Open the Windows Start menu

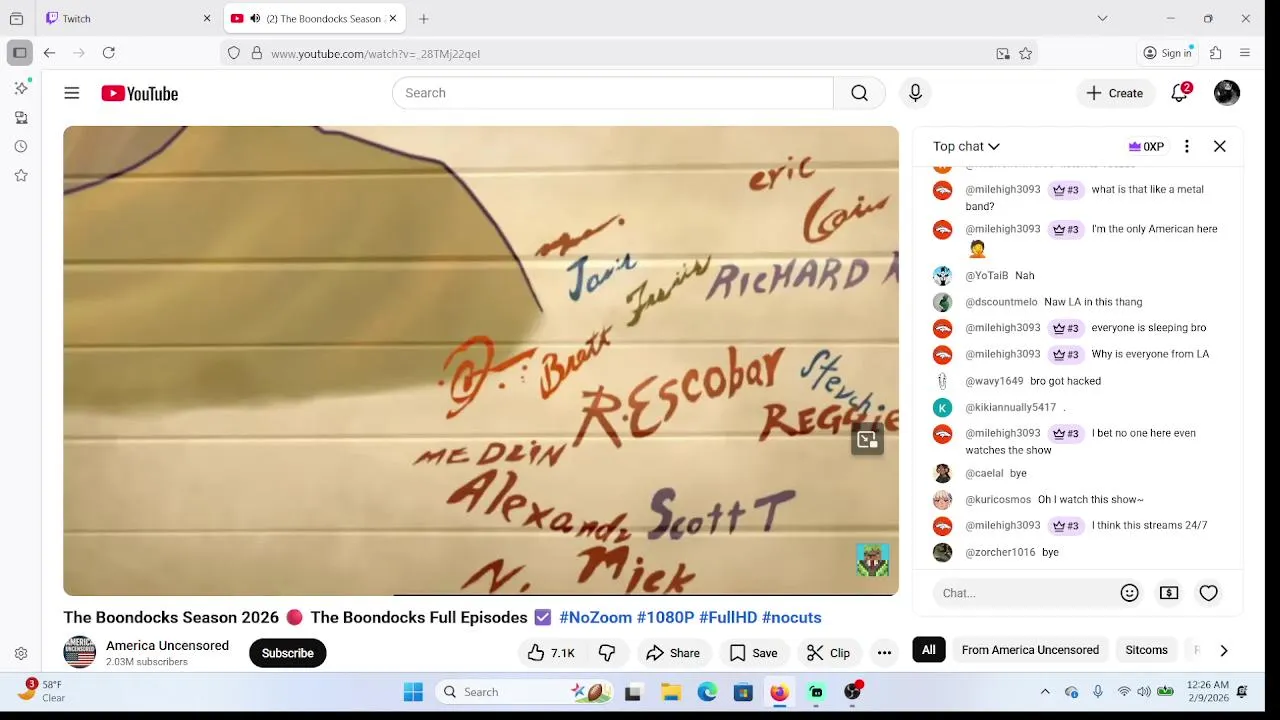click(x=413, y=692)
